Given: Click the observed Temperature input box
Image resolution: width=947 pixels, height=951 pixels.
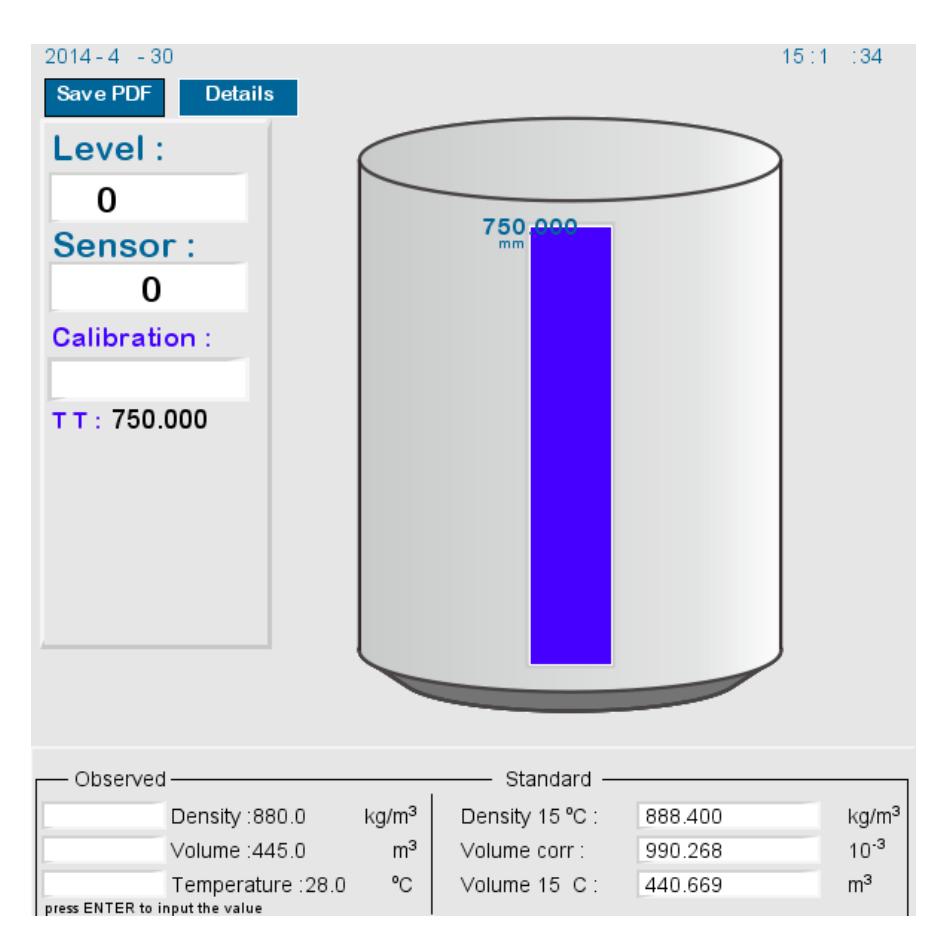Looking at the screenshot, I should coord(104,884).
